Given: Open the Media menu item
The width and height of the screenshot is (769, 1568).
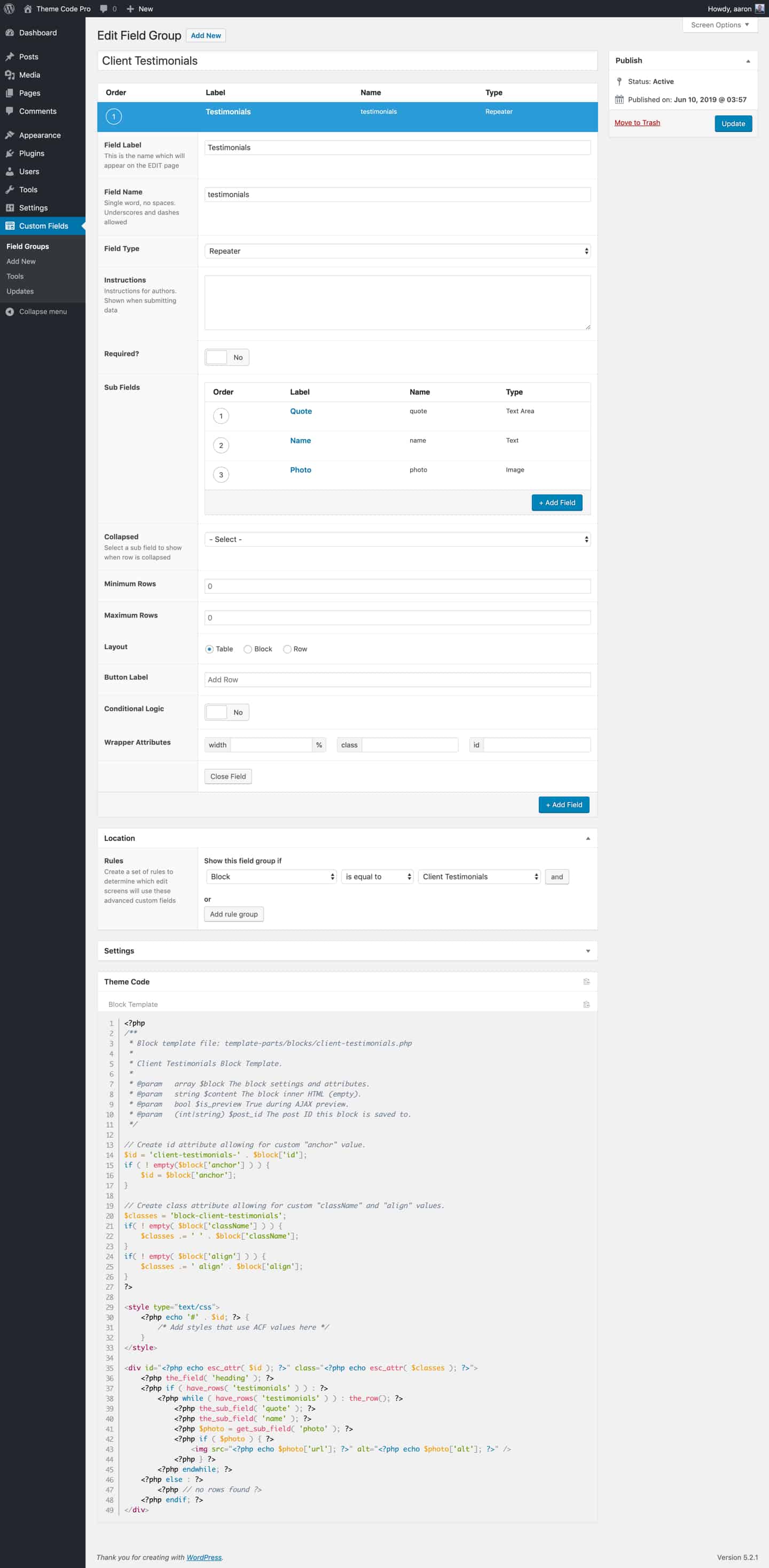Looking at the screenshot, I should (x=43, y=75).
